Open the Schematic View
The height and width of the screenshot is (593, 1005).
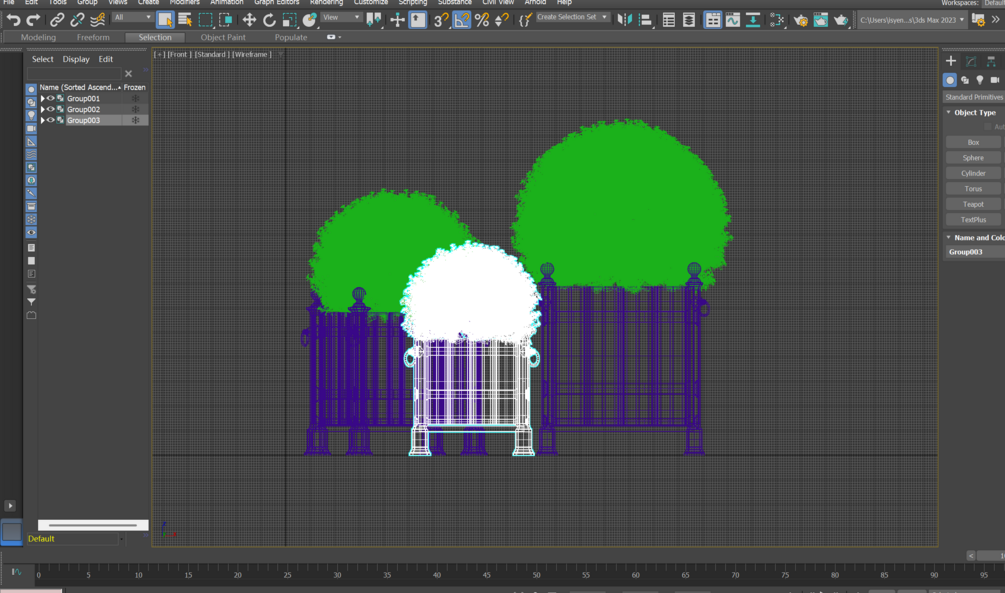[x=753, y=20]
